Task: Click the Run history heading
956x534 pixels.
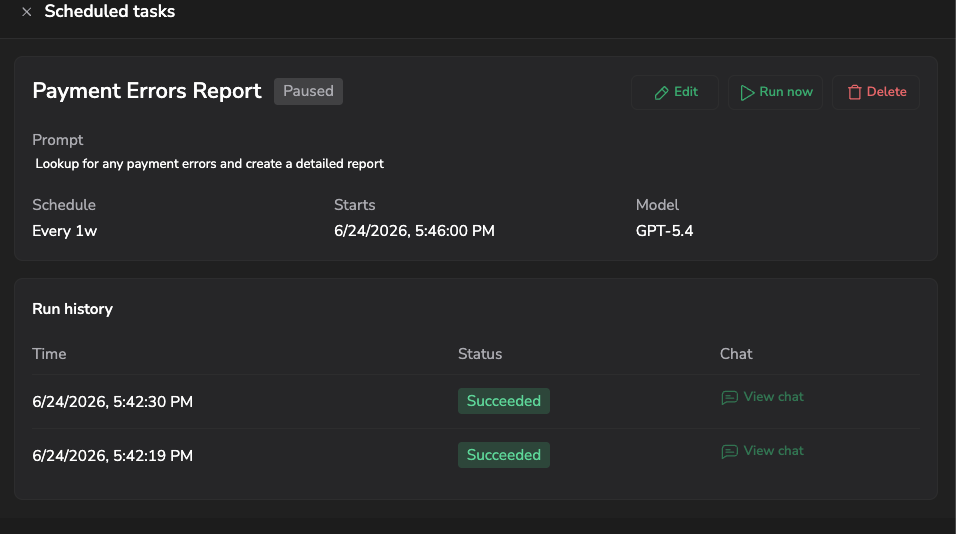Action: (x=73, y=309)
